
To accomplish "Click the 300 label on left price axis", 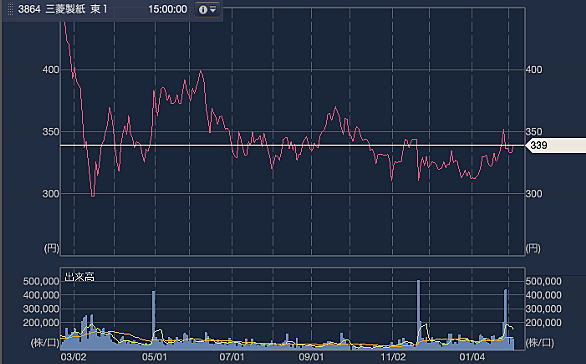I will coord(50,194).
